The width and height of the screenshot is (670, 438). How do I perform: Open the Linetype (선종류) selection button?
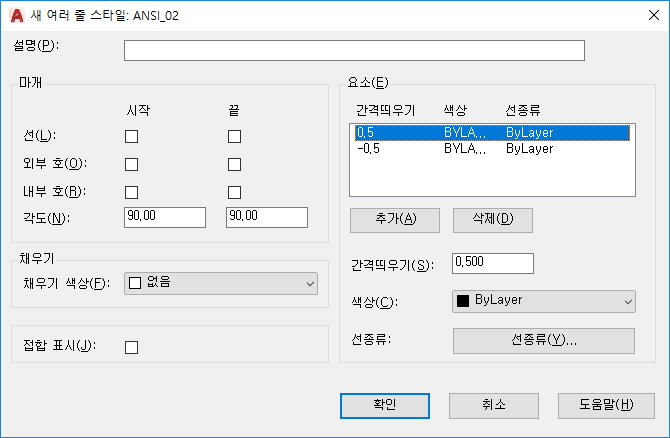tap(544, 341)
